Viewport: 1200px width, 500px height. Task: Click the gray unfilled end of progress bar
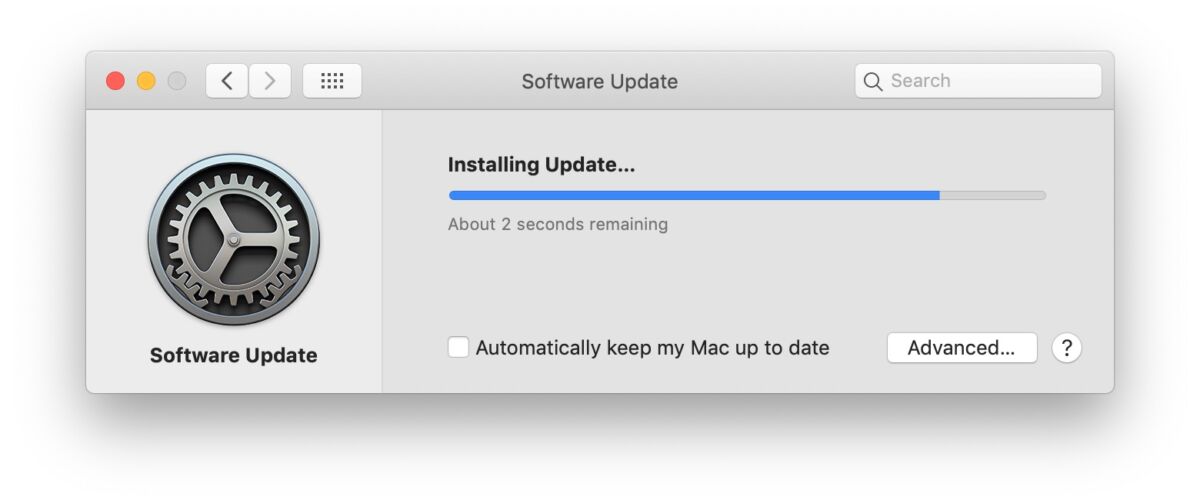(x=993, y=195)
